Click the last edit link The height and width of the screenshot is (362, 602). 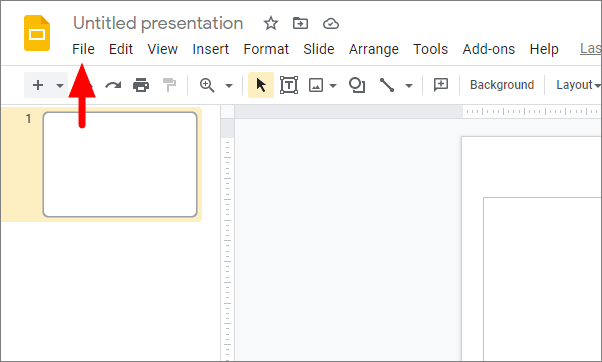pos(590,49)
